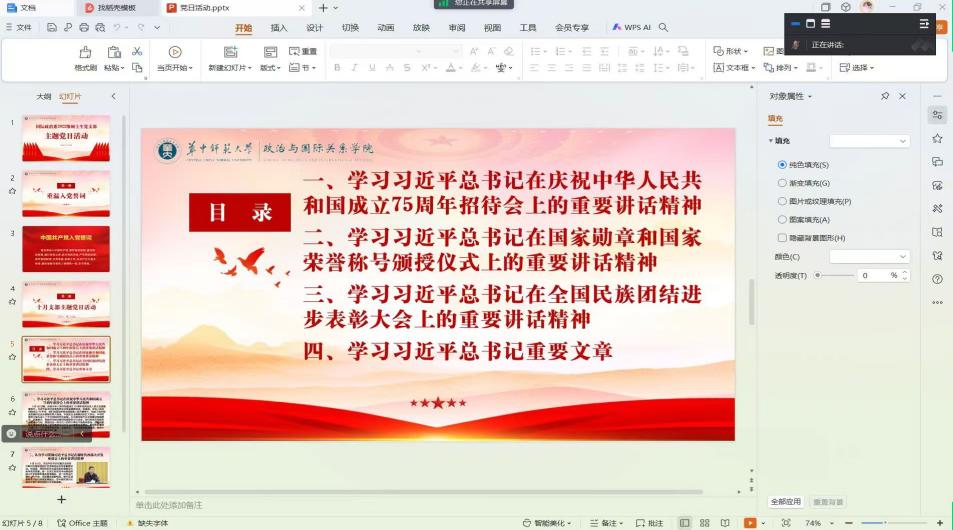953x530 pixels.
Task: Enable hide background graphics (隐藏背景图形) checkbox
Action: pyautogui.click(x=782, y=238)
